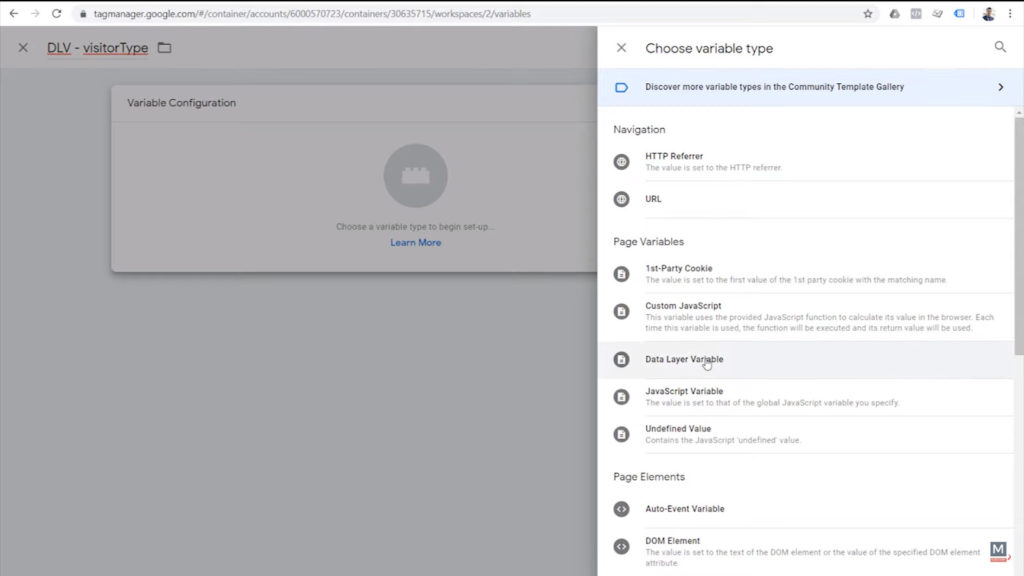Viewport: 1024px width, 576px height.
Task: Select JavaScript Variable type
Action: coord(684,392)
